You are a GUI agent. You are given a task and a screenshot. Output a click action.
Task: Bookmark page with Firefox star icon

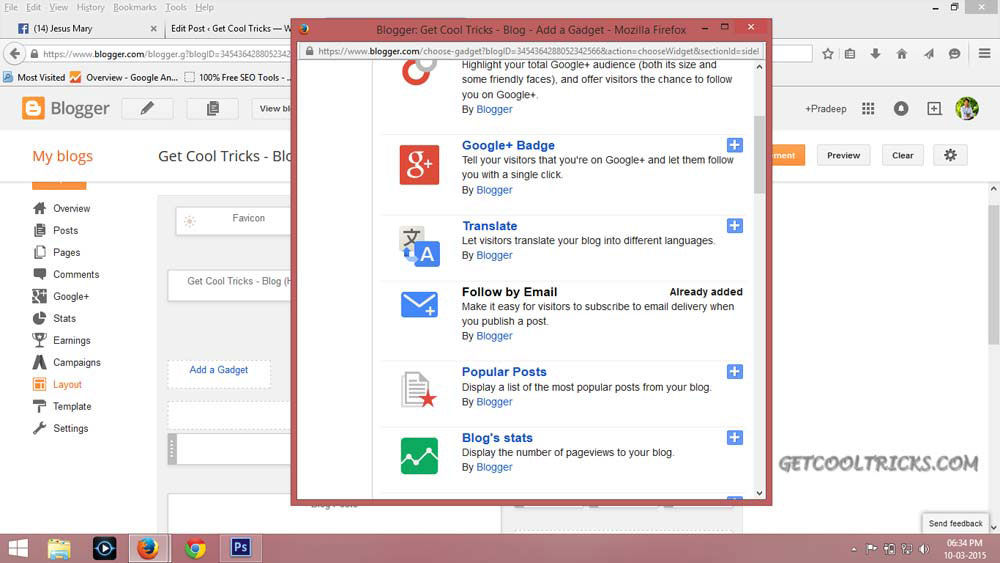click(828, 54)
